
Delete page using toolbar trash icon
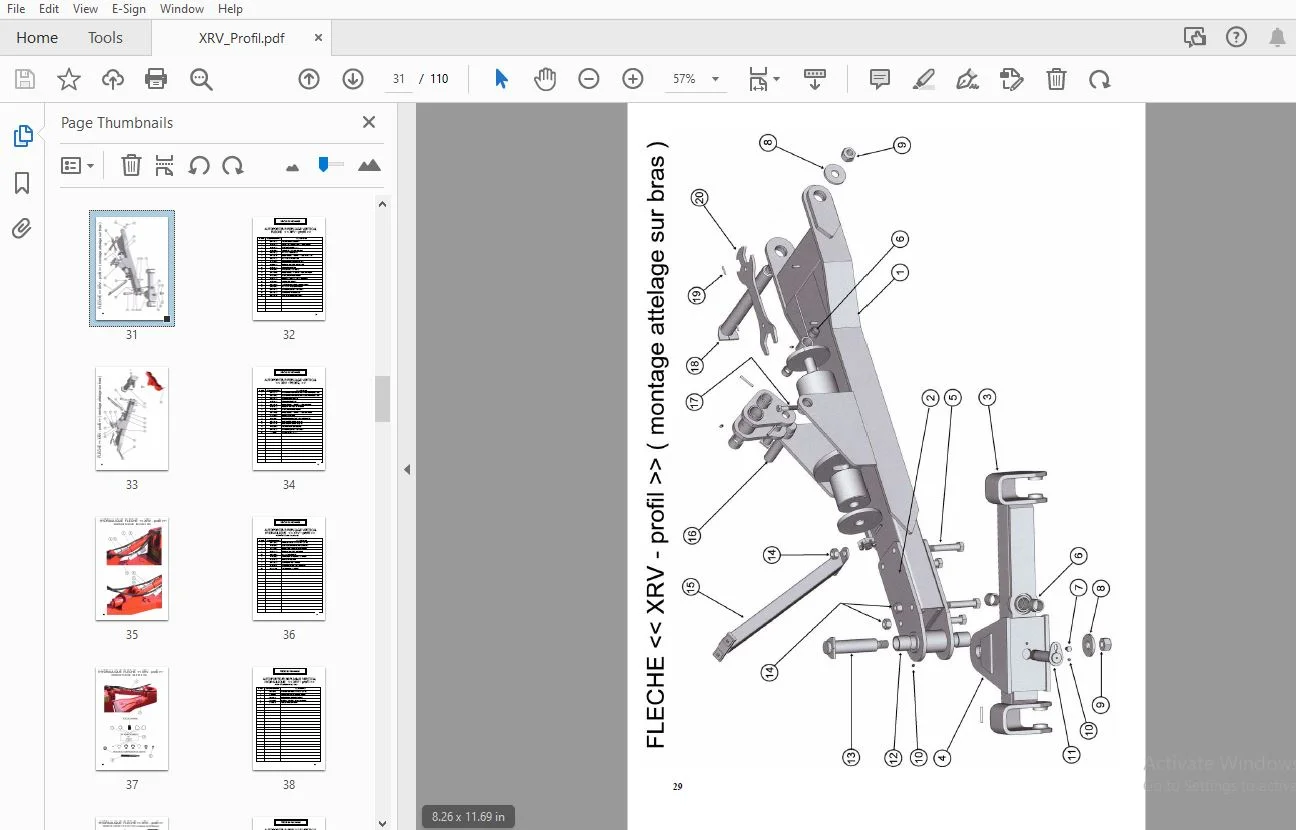(x=1056, y=80)
